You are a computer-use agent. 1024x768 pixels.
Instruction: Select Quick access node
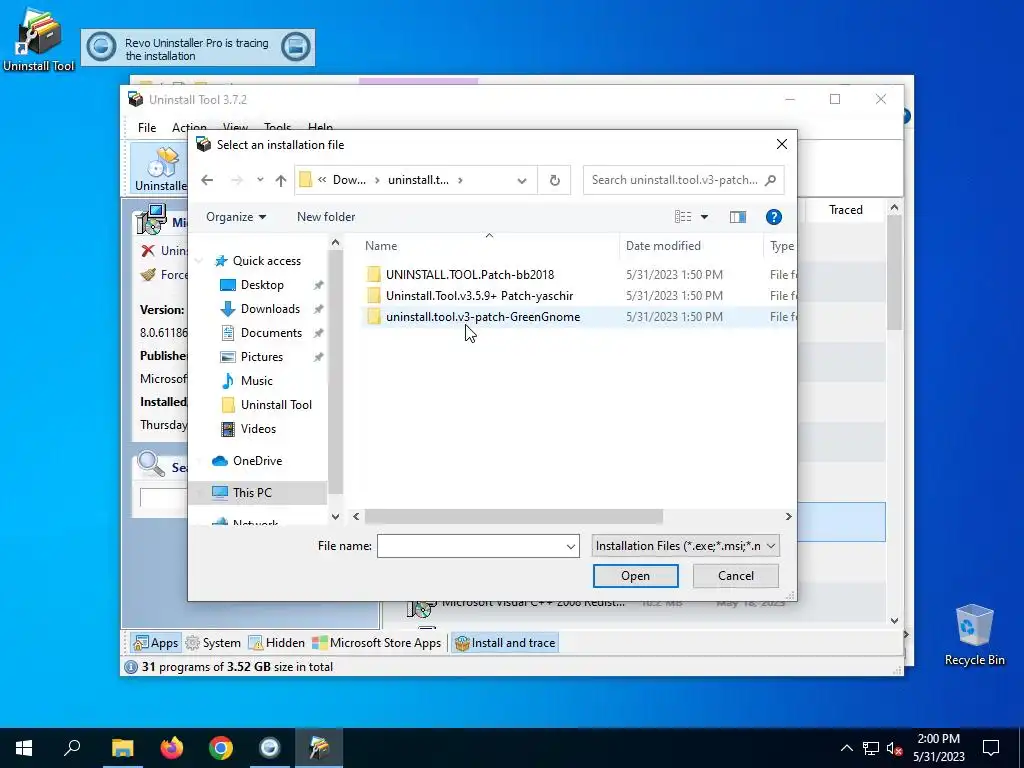tap(266, 261)
